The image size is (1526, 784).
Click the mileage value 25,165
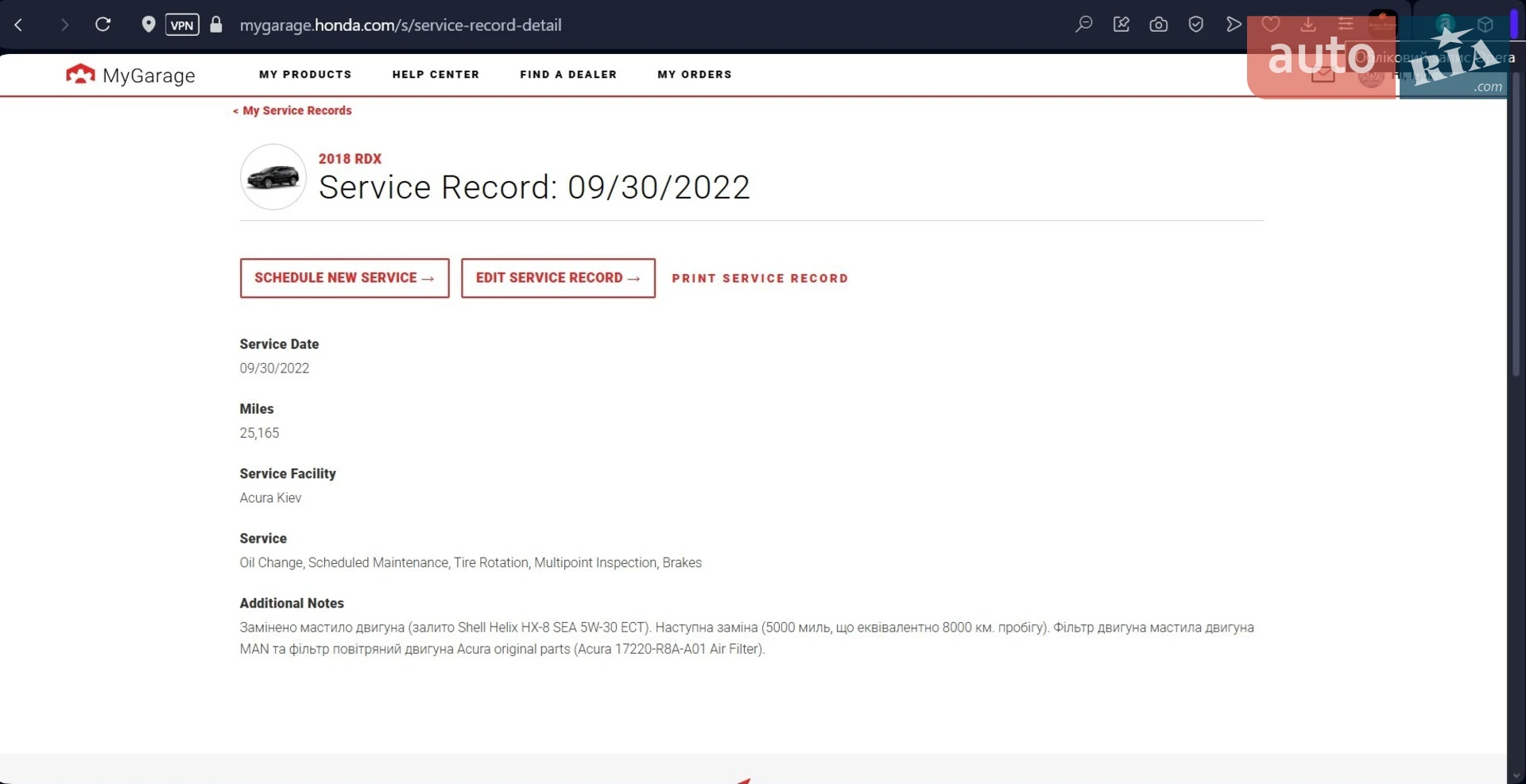[259, 433]
